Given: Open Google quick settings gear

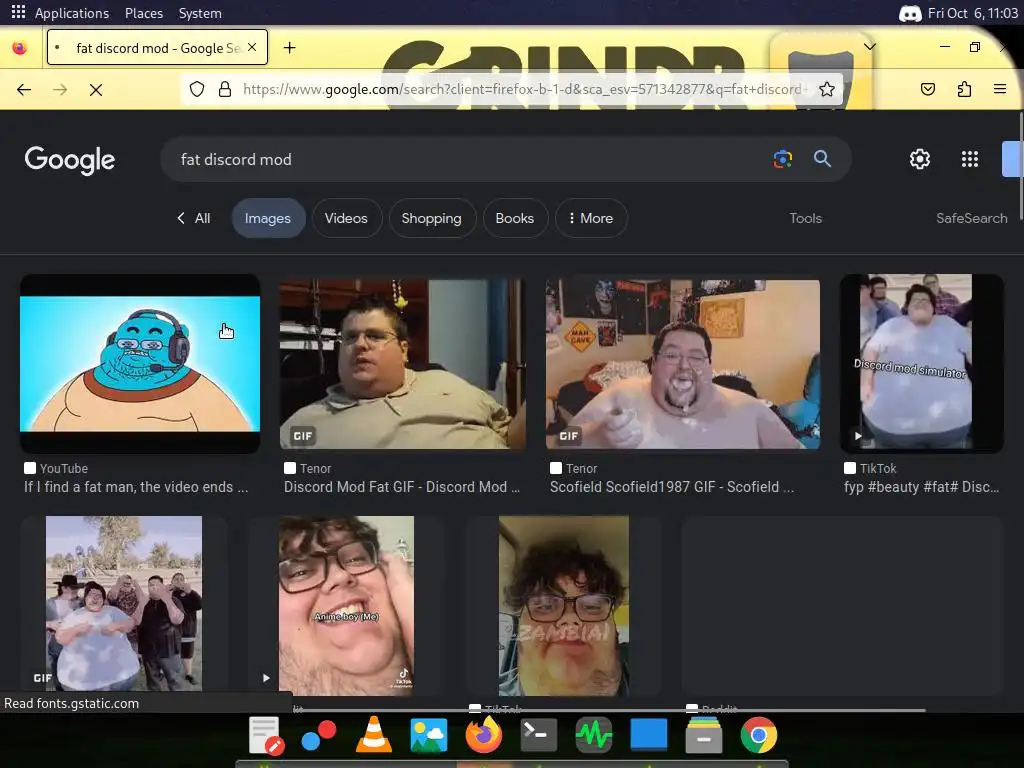Looking at the screenshot, I should tap(920, 159).
